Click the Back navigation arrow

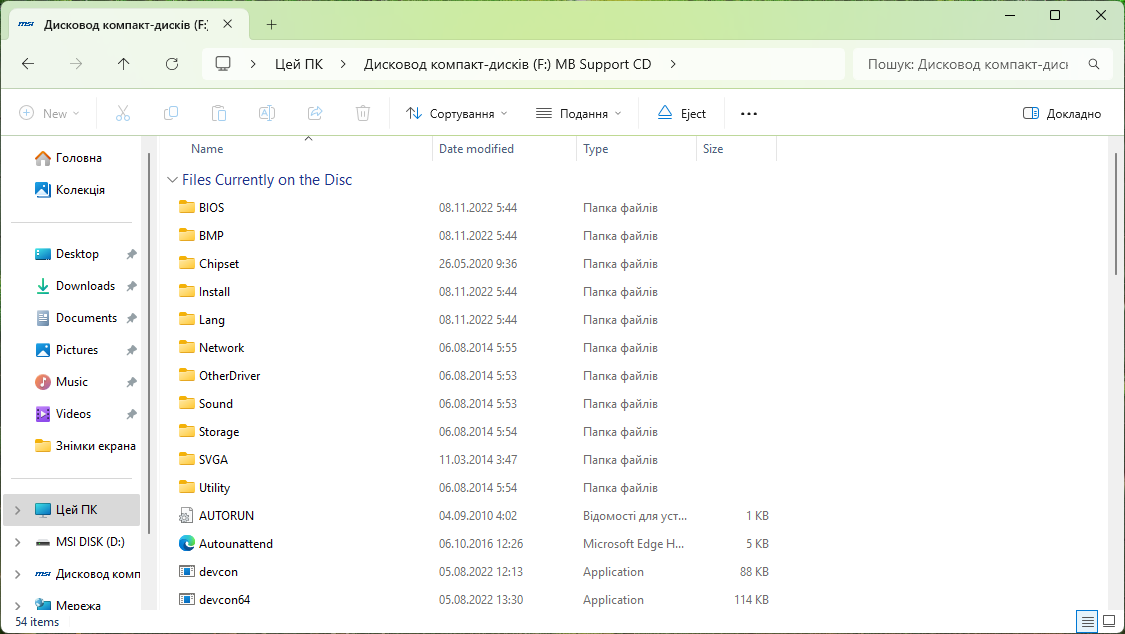(x=28, y=64)
